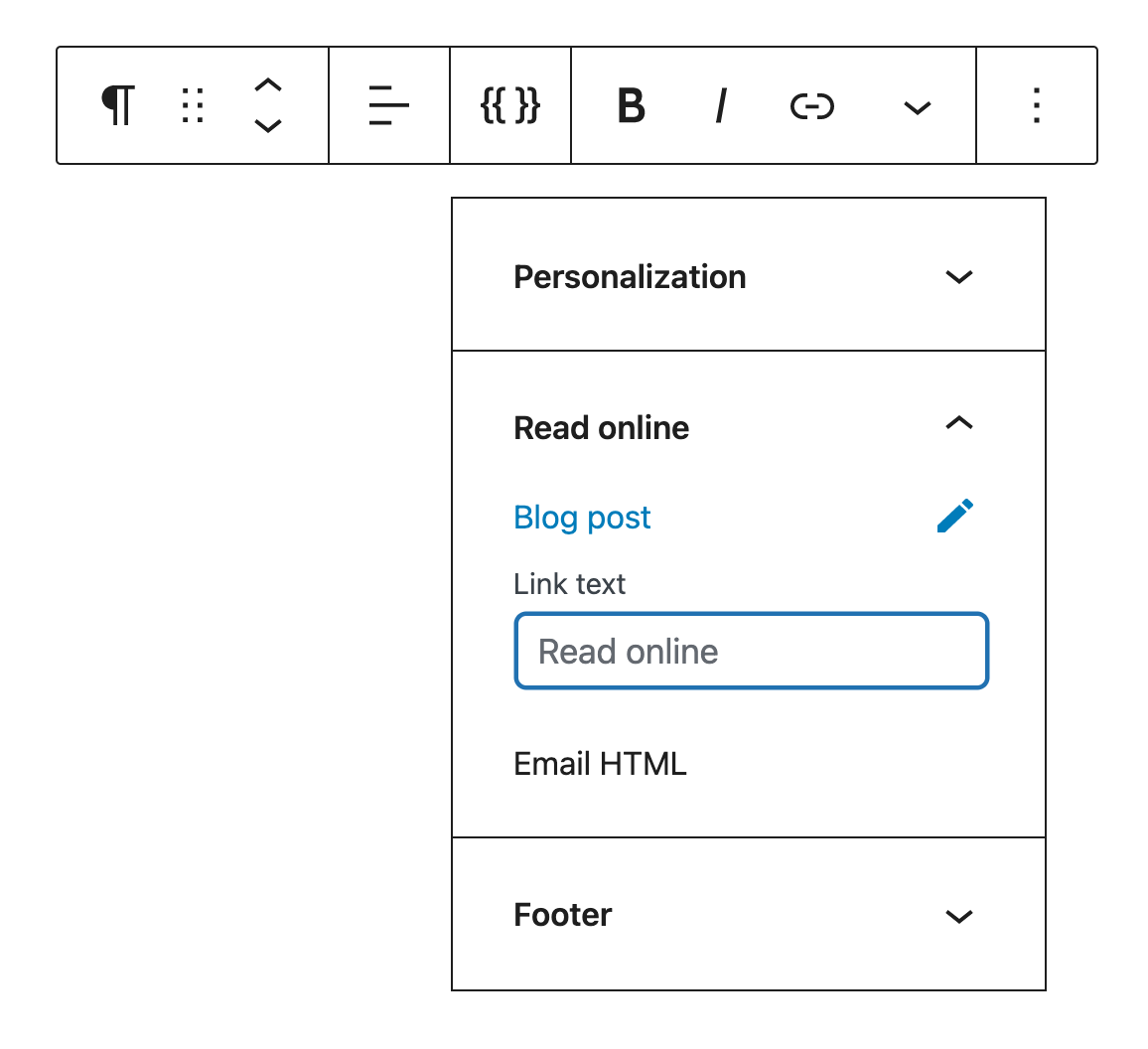
Task: Open the Blog post link
Action: [582, 518]
